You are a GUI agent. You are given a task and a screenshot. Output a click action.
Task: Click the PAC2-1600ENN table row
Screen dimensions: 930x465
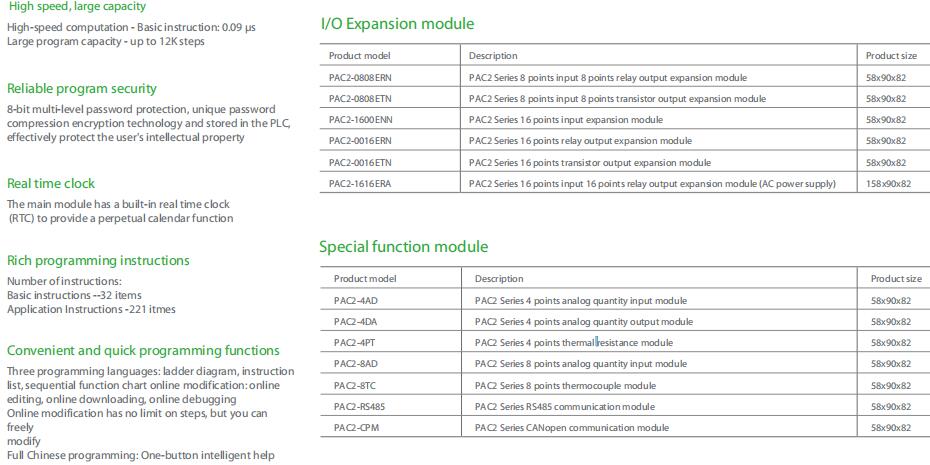point(625,120)
